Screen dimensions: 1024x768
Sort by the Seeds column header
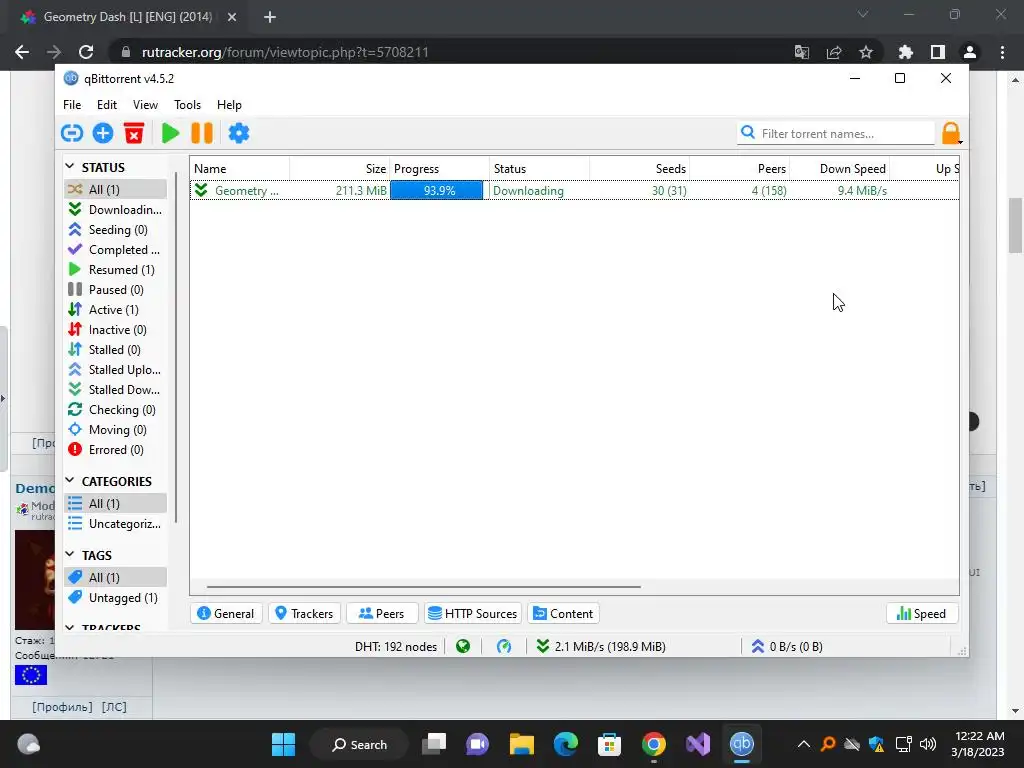click(639, 168)
